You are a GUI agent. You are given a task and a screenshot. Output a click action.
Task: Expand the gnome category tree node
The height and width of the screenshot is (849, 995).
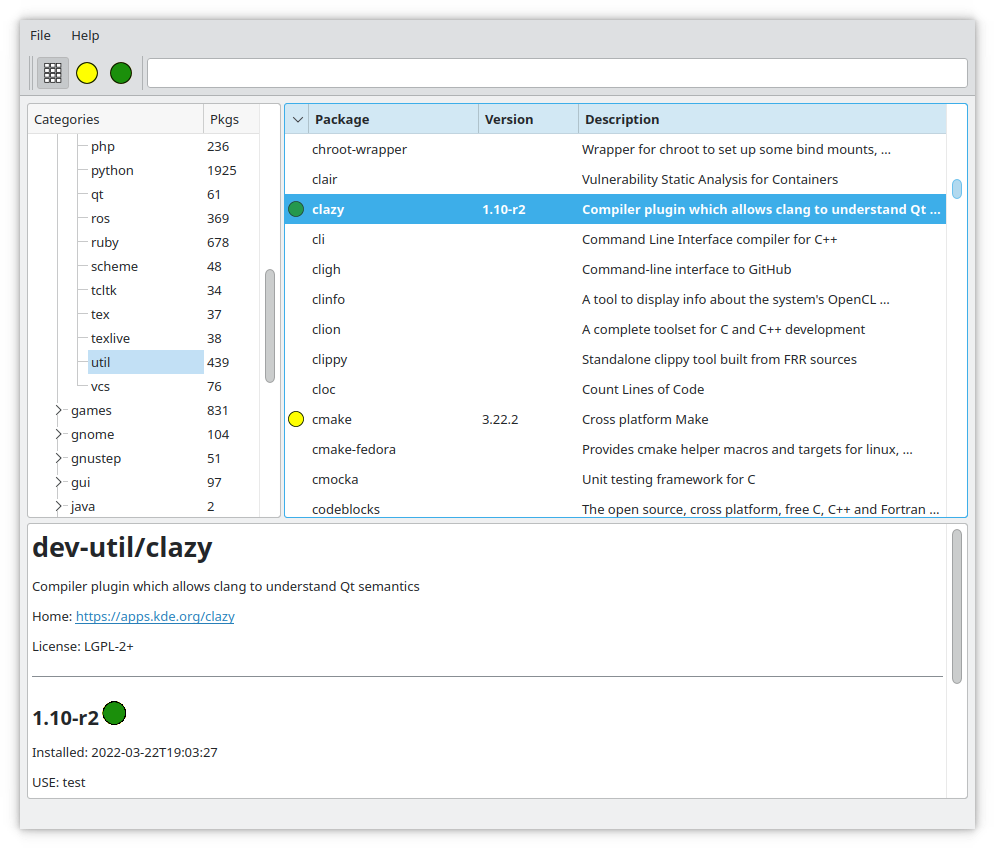click(59, 434)
